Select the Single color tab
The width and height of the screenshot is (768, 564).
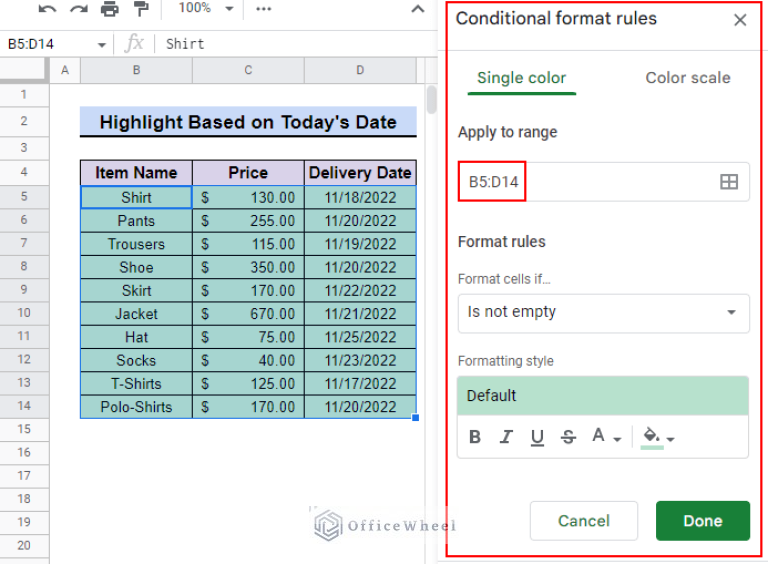[x=522, y=78]
